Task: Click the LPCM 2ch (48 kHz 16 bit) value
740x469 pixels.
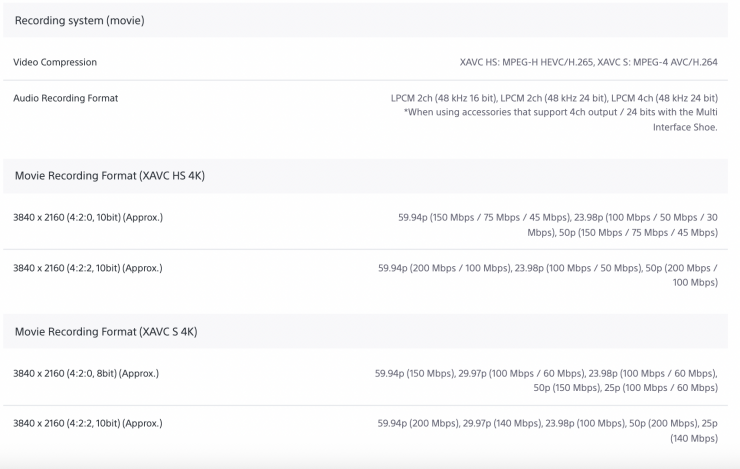Action: [x=441, y=98]
